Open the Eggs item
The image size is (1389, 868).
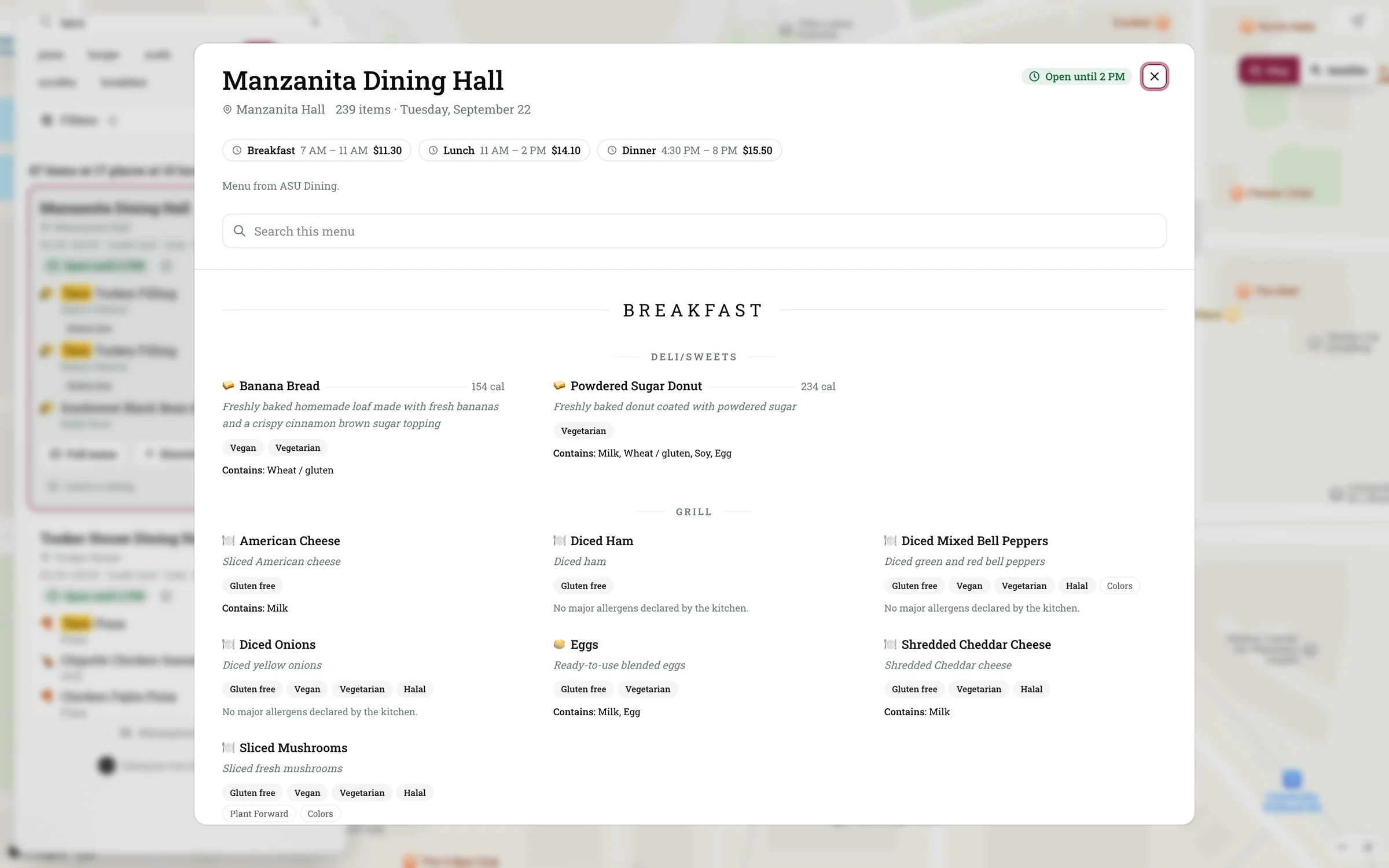pyautogui.click(x=585, y=645)
